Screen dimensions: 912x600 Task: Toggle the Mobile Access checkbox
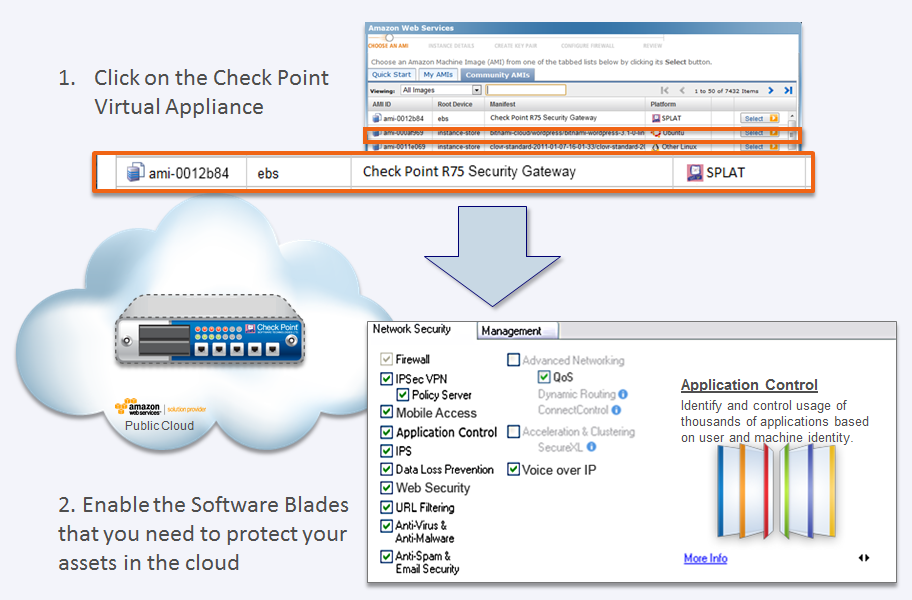pyautogui.click(x=386, y=412)
